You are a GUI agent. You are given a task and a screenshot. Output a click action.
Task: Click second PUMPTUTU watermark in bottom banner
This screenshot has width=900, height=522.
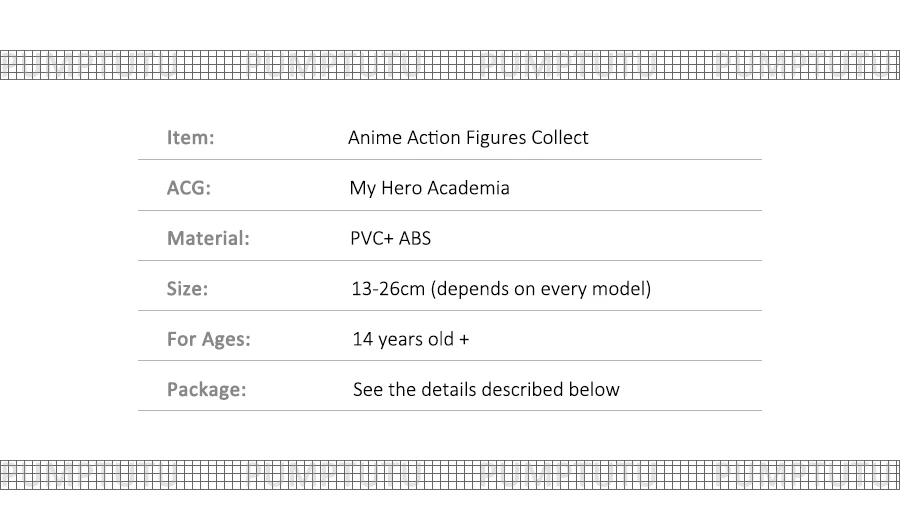pyautogui.click(x=333, y=475)
